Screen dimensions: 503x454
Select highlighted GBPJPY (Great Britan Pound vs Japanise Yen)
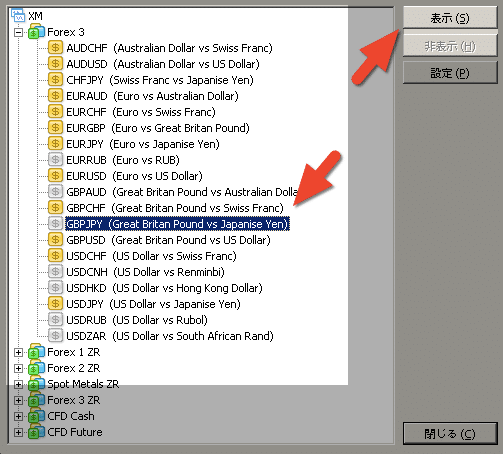point(177,224)
